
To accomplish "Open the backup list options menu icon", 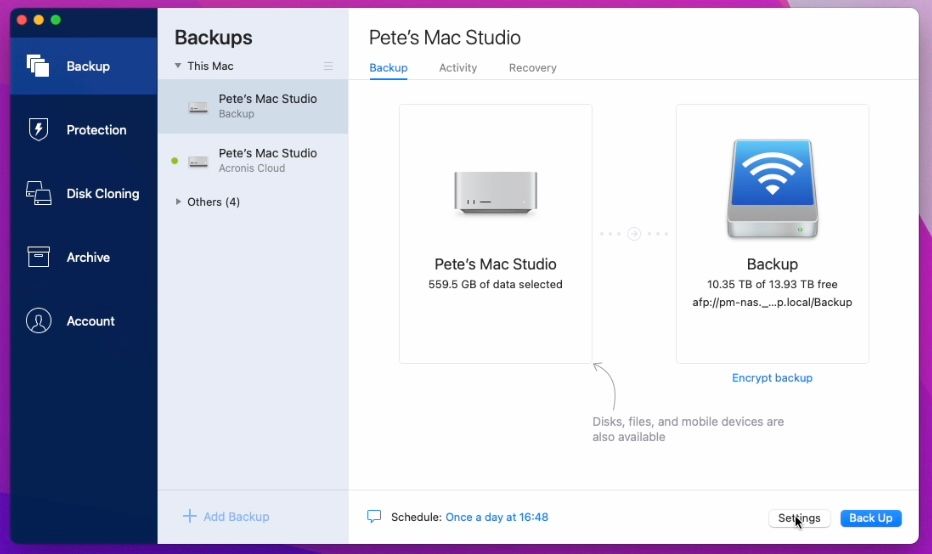I will coord(328,66).
